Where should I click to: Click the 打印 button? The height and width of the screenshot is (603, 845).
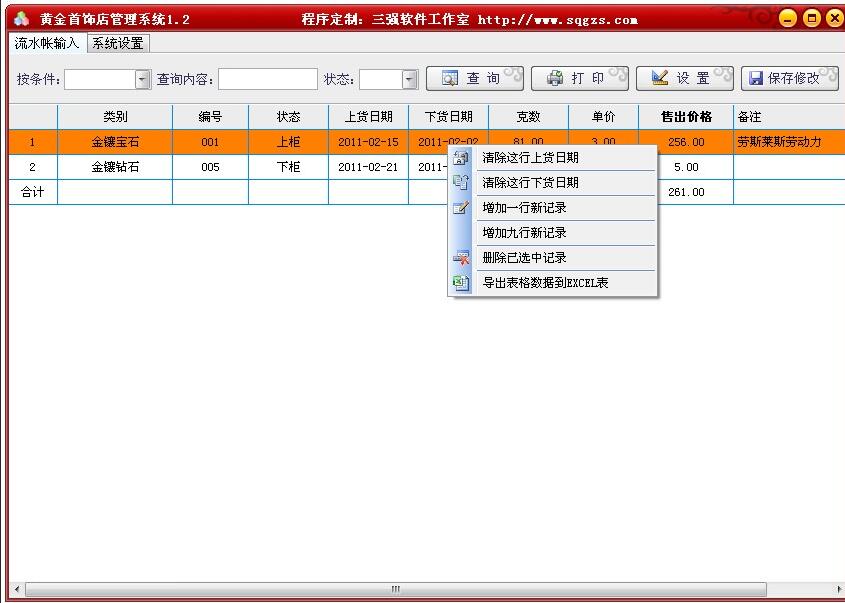pos(580,77)
